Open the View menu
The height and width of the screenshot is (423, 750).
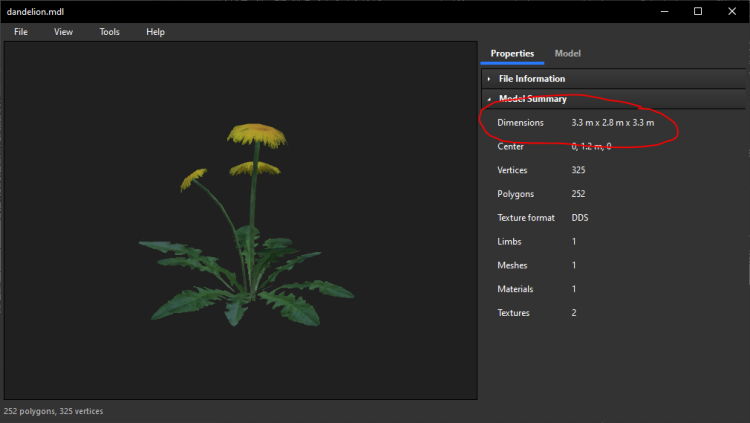[x=63, y=32]
